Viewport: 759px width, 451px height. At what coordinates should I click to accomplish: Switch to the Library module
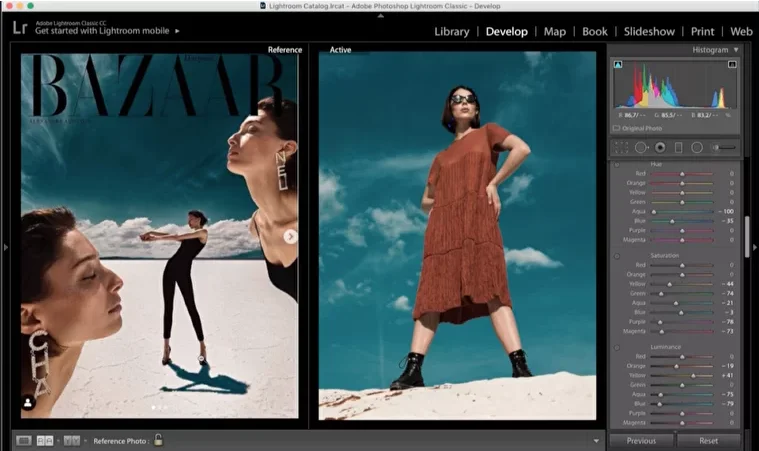point(451,31)
